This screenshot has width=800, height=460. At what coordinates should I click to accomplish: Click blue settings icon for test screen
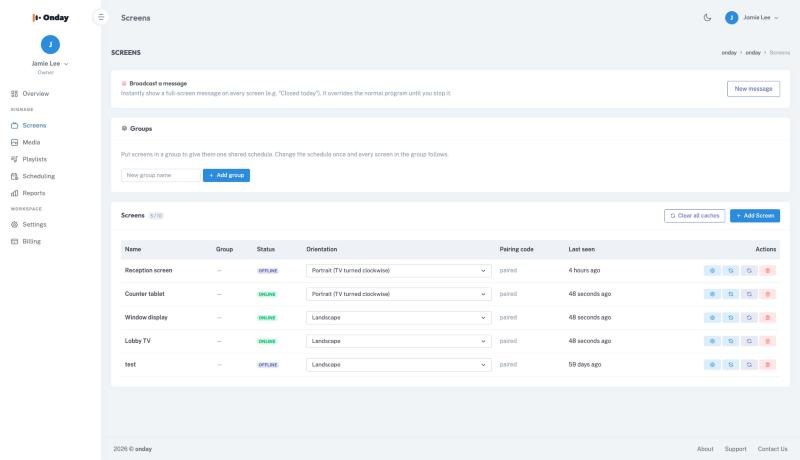pyautogui.click(x=712, y=365)
